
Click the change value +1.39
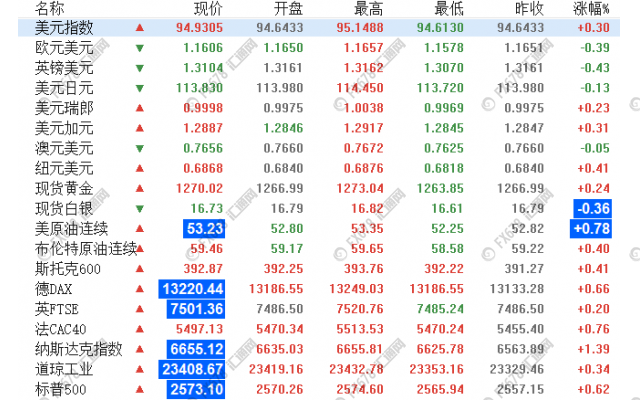[593, 349]
